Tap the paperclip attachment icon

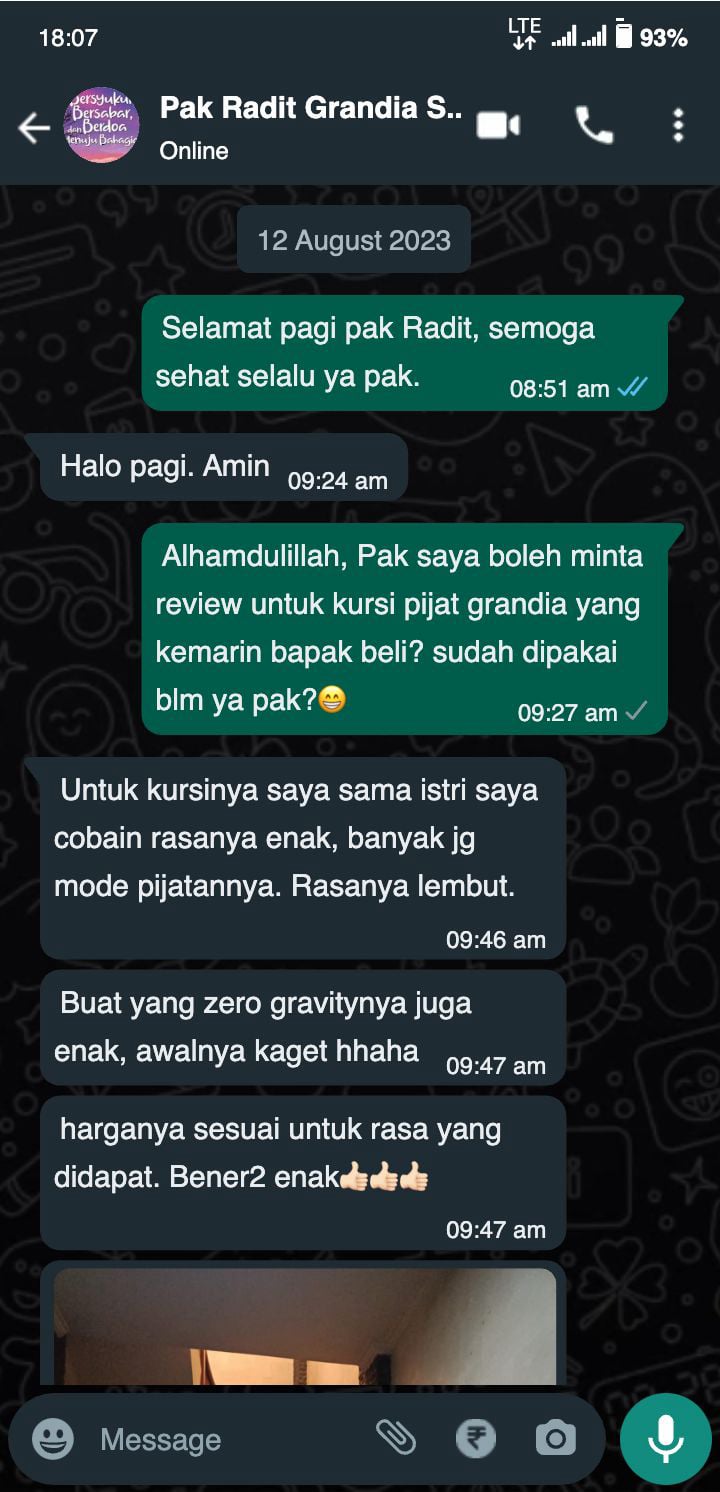[395, 1438]
